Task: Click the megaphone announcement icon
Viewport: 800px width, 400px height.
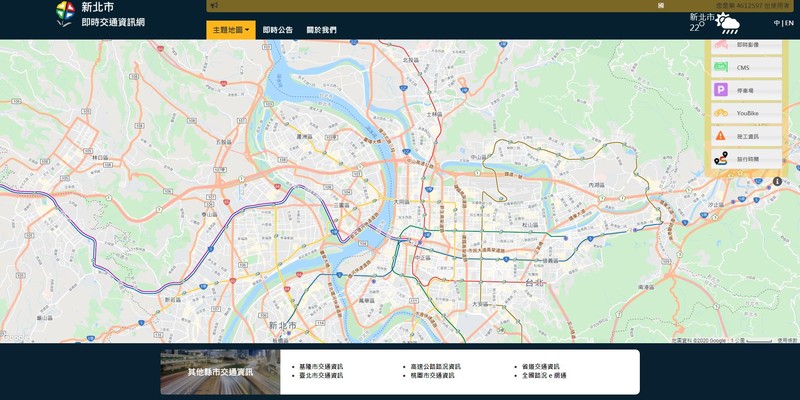Action: point(214,6)
